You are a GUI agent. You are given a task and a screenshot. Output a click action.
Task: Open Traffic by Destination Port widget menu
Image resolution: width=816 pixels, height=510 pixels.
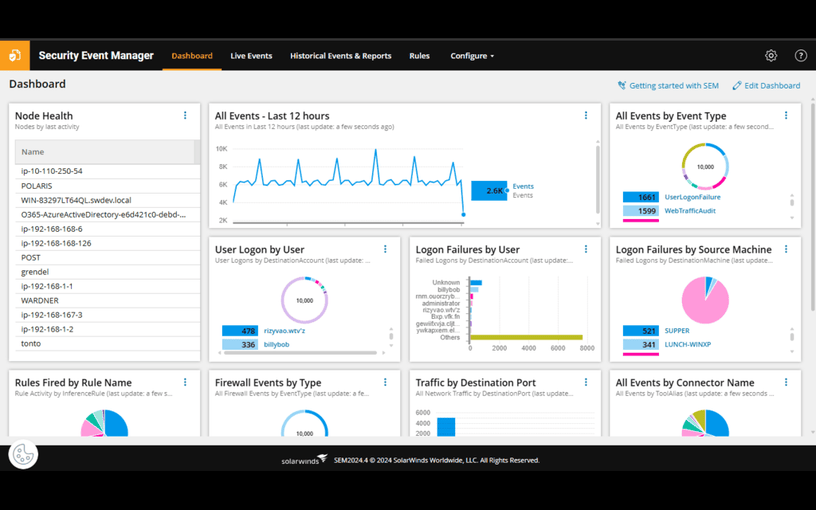click(585, 382)
